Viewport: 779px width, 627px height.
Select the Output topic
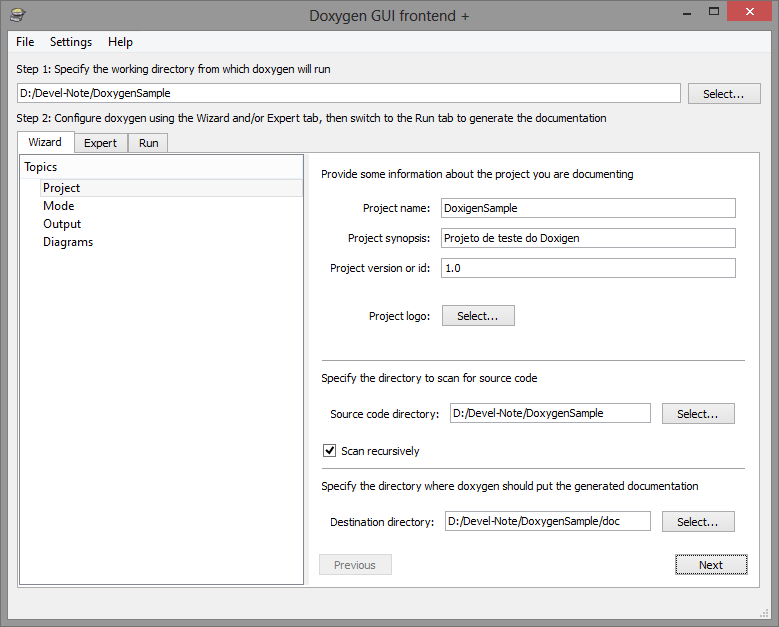click(62, 224)
